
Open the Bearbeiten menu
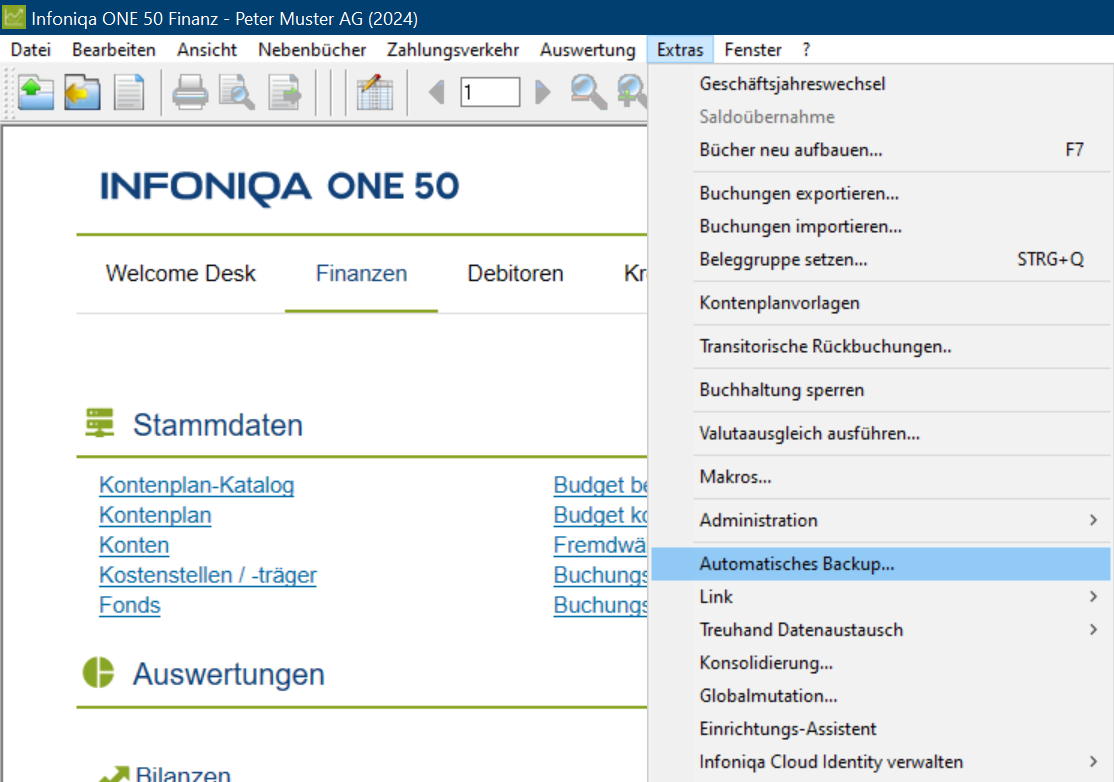[x=114, y=50]
